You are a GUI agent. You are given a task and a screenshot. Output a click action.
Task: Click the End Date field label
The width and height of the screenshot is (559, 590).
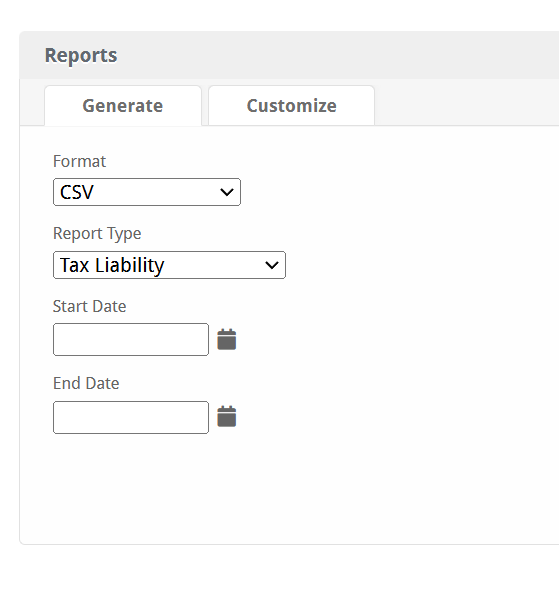pos(86,383)
